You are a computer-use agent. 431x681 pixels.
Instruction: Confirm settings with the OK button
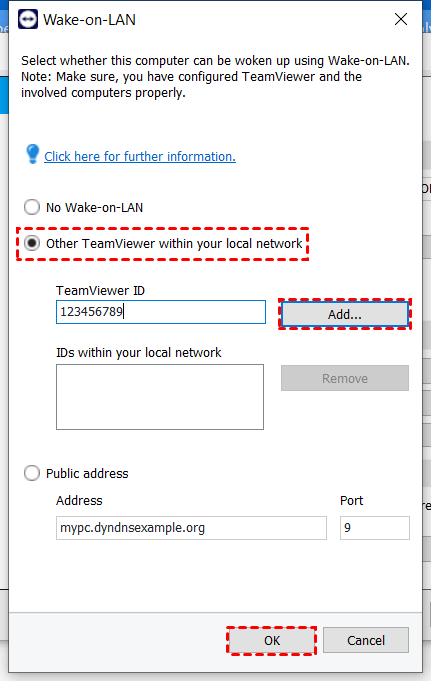click(272, 640)
